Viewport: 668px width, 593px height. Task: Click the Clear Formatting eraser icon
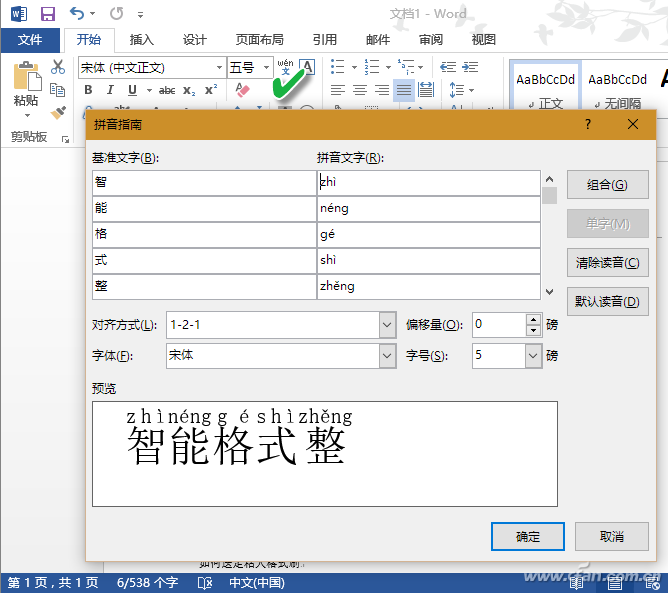coord(242,90)
